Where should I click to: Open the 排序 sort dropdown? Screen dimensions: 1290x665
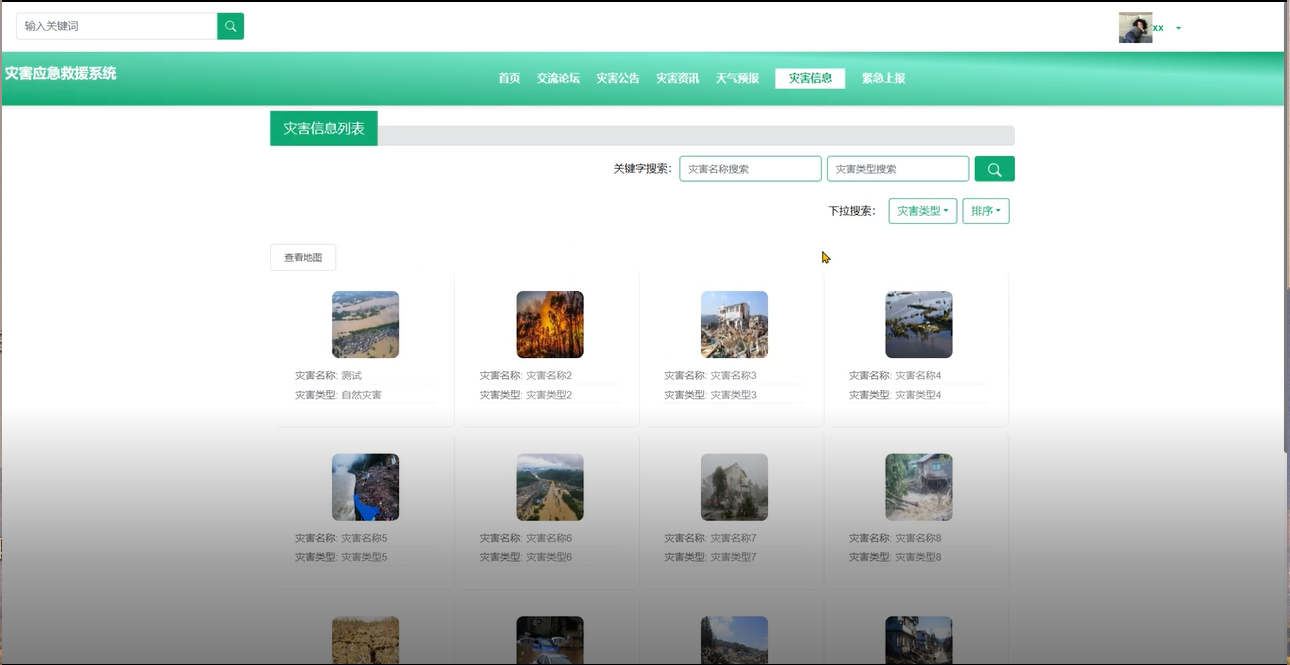[986, 211]
